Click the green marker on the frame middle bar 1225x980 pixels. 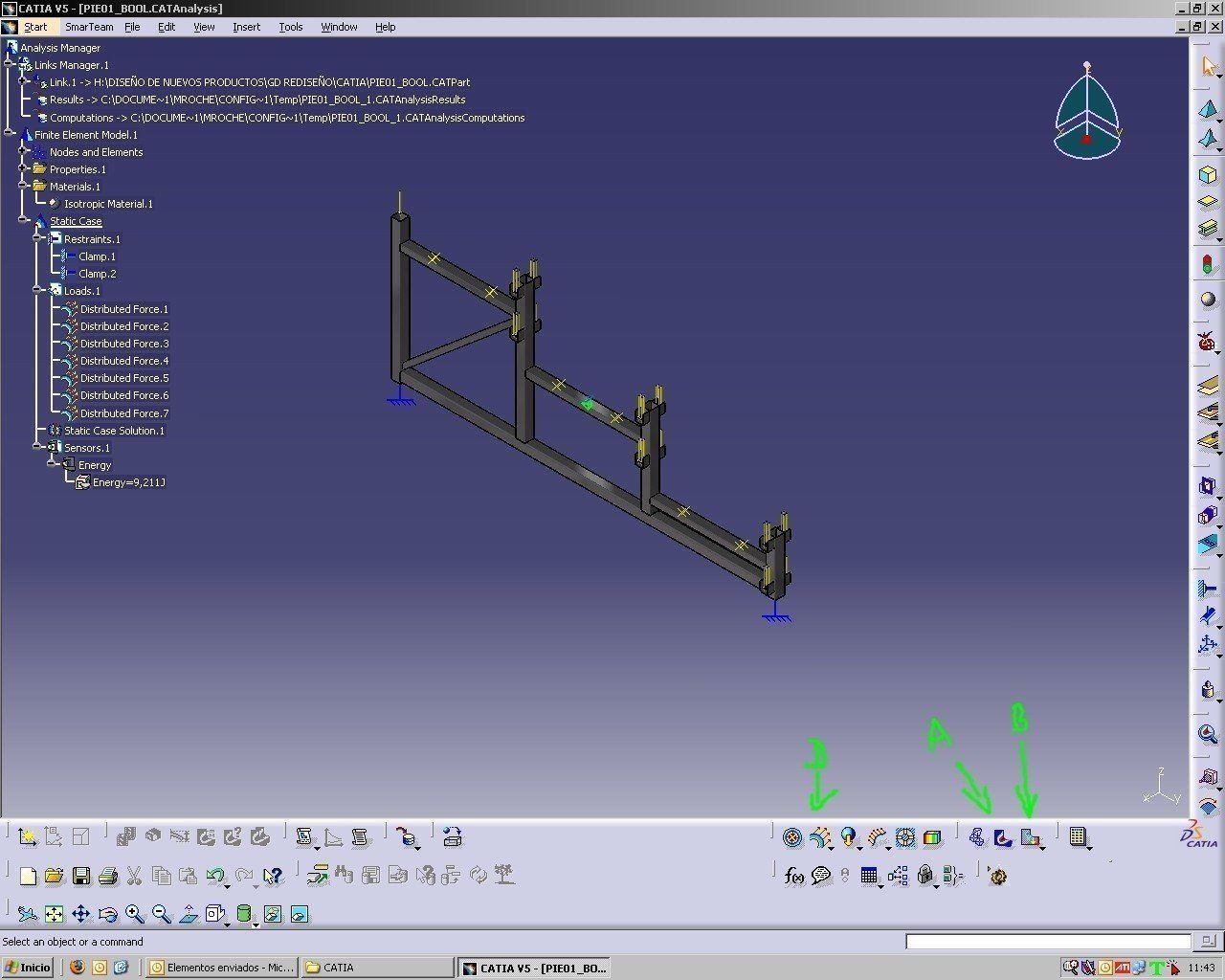tap(588, 404)
